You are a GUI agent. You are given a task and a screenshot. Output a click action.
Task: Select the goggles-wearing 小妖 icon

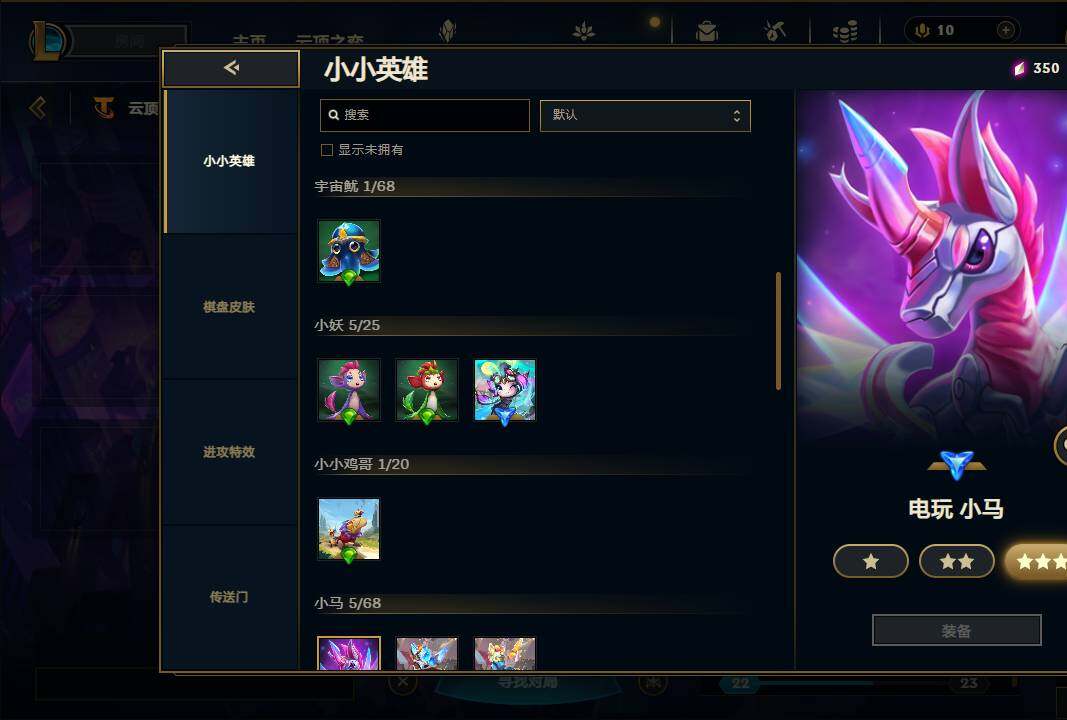tap(505, 390)
